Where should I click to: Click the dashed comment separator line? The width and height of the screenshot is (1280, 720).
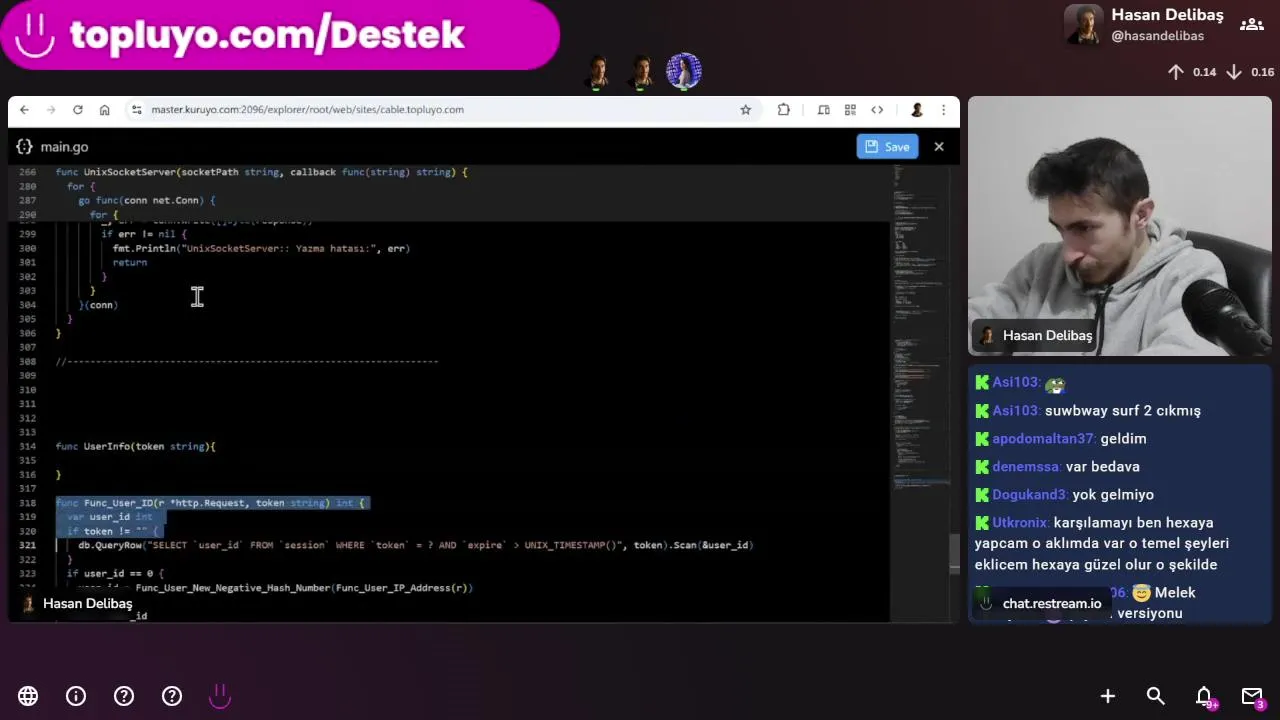pos(247,361)
